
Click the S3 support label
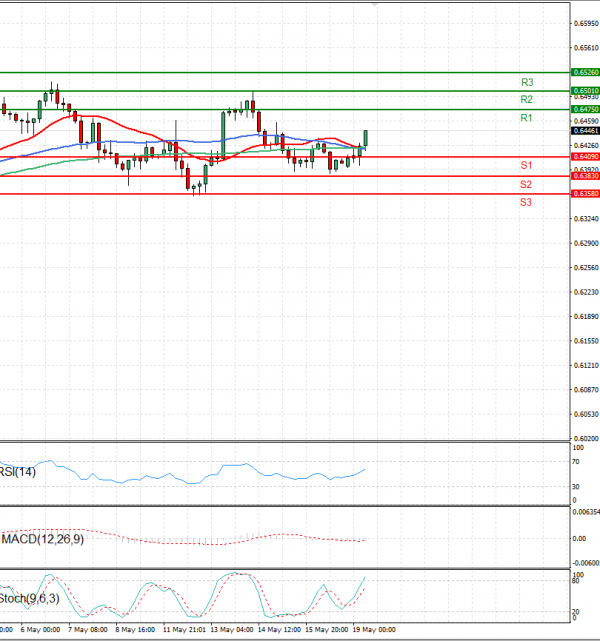pyautogui.click(x=526, y=202)
